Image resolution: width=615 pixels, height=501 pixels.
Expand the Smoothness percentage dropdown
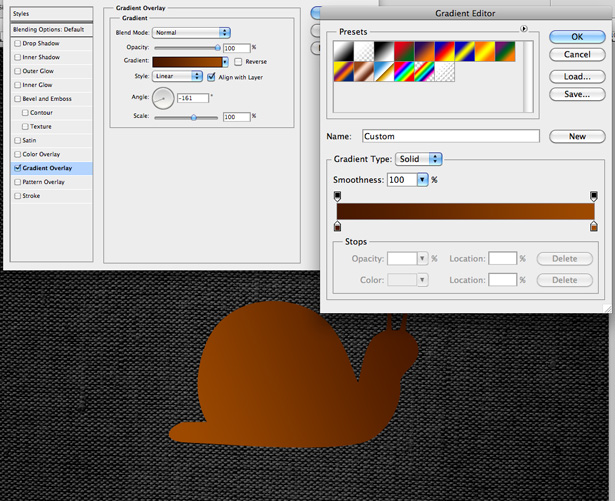422,180
